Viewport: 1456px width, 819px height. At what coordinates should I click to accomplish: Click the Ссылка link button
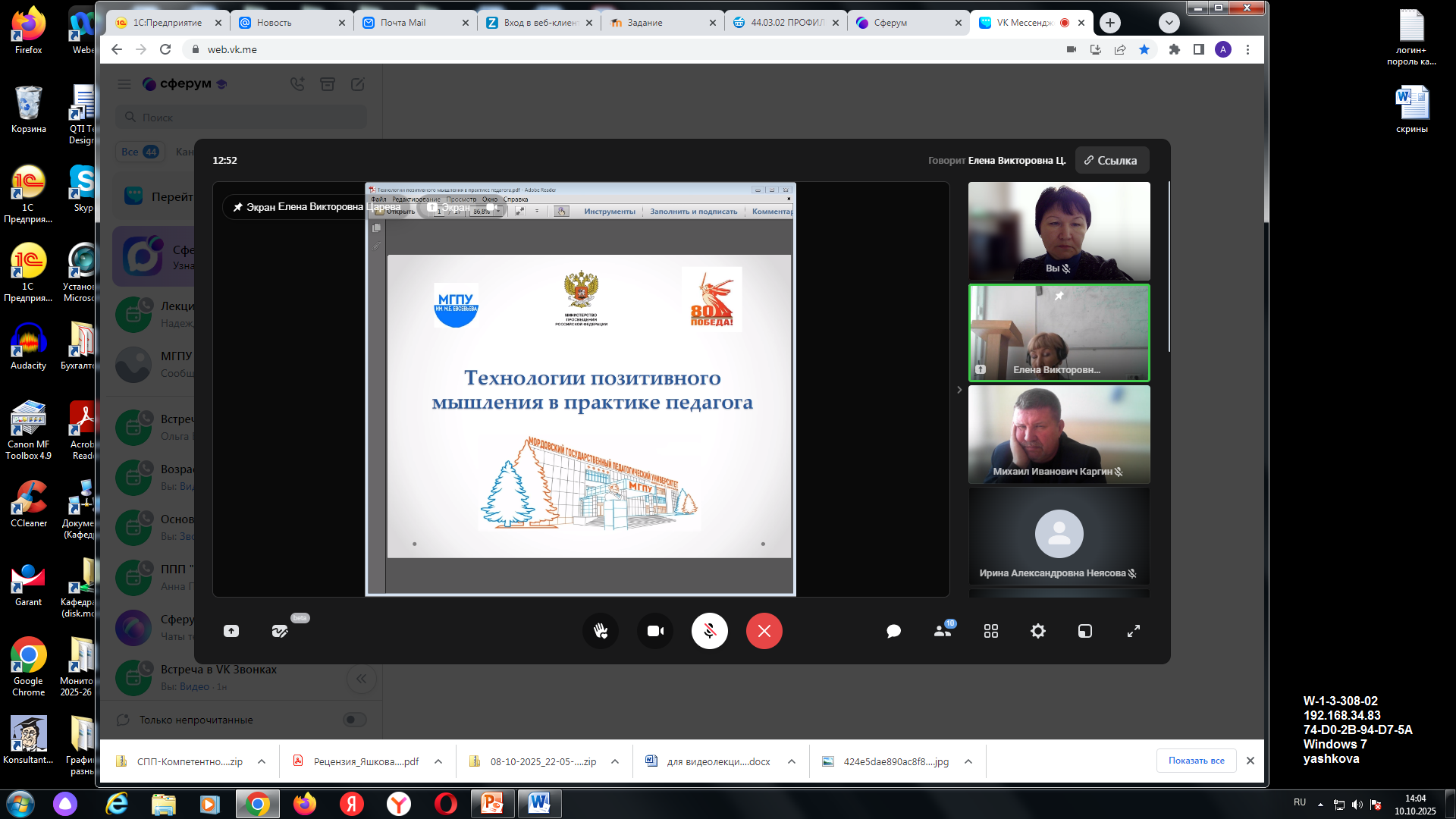1111,160
